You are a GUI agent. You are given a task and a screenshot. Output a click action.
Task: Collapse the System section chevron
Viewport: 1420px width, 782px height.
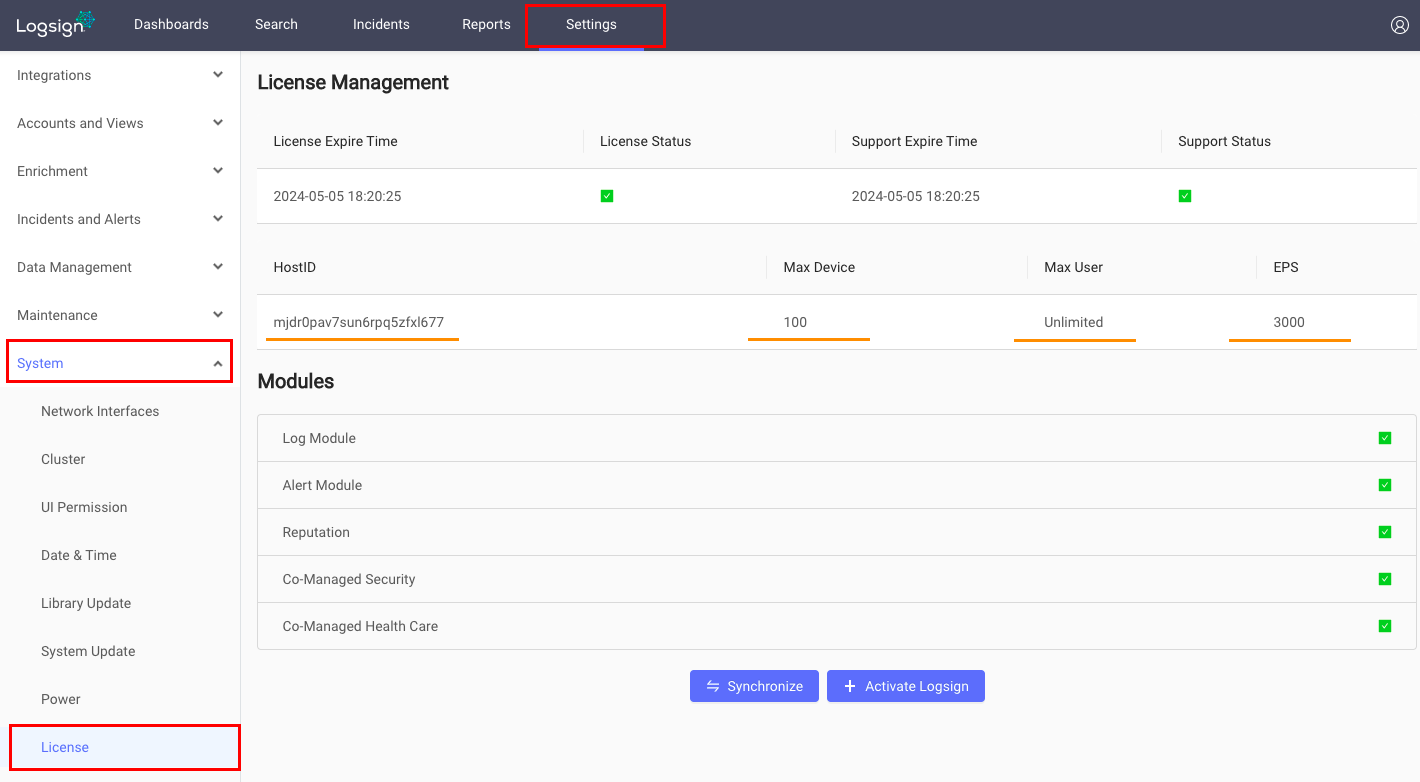218,363
